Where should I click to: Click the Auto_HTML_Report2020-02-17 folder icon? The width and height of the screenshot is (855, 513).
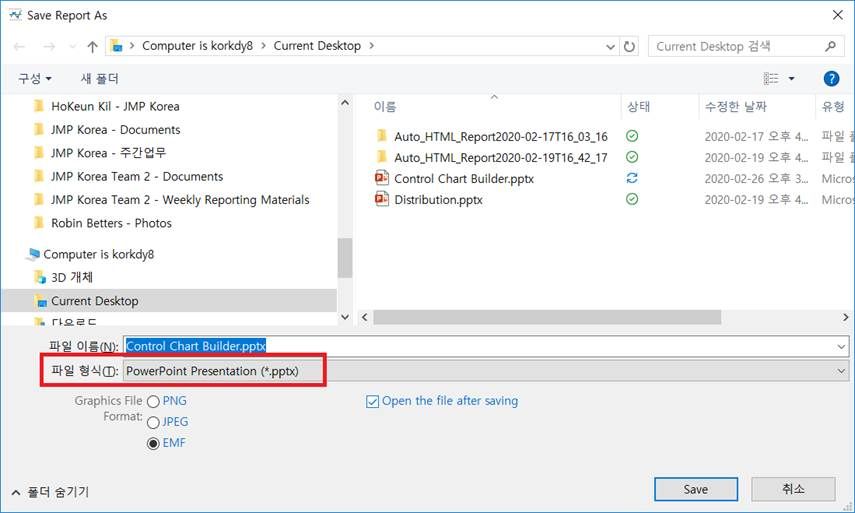pyautogui.click(x=381, y=136)
